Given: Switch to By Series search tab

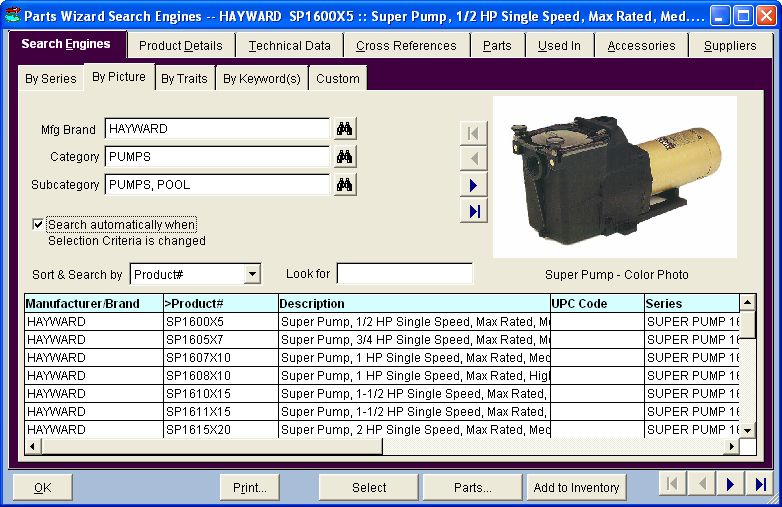Looking at the screenshot, I should click(x=51, y=79).
